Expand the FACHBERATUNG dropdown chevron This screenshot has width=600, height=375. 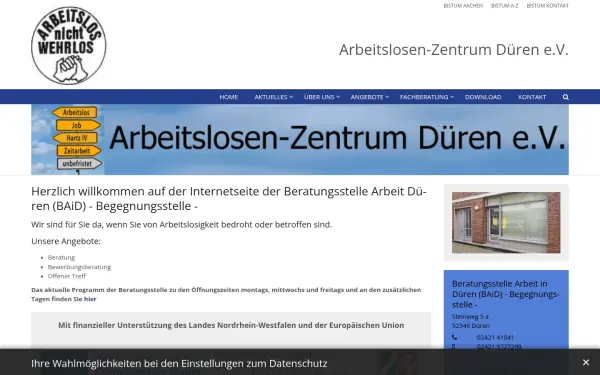452,97
